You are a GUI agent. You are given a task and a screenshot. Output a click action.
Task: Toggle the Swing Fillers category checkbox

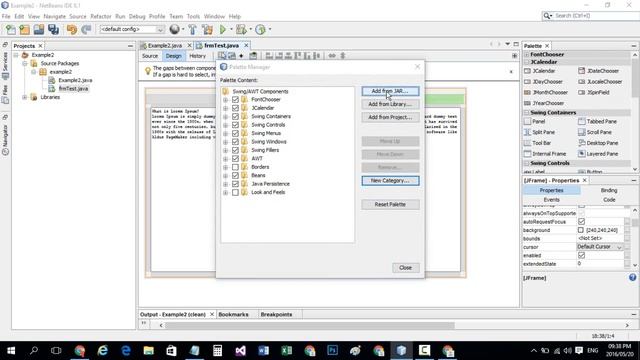point(236,150)
